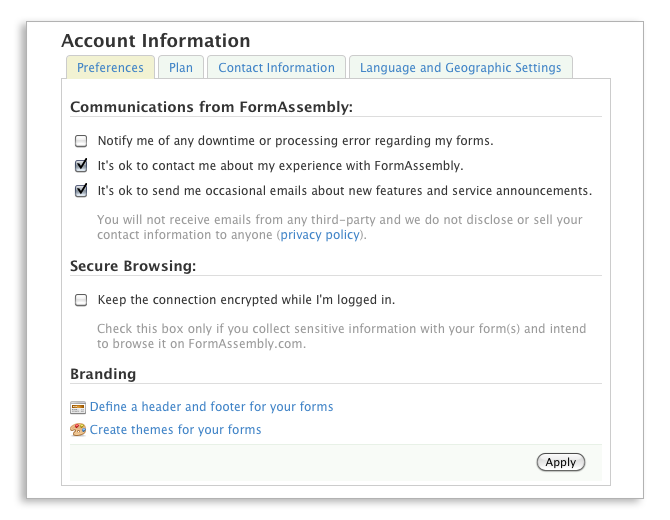Click the paint palette themes icon

tap(78, 429)
